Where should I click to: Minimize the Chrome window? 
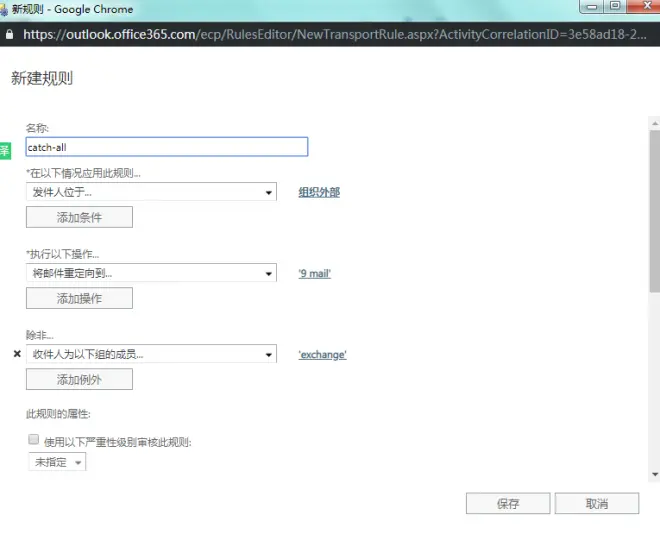[592, 6]
